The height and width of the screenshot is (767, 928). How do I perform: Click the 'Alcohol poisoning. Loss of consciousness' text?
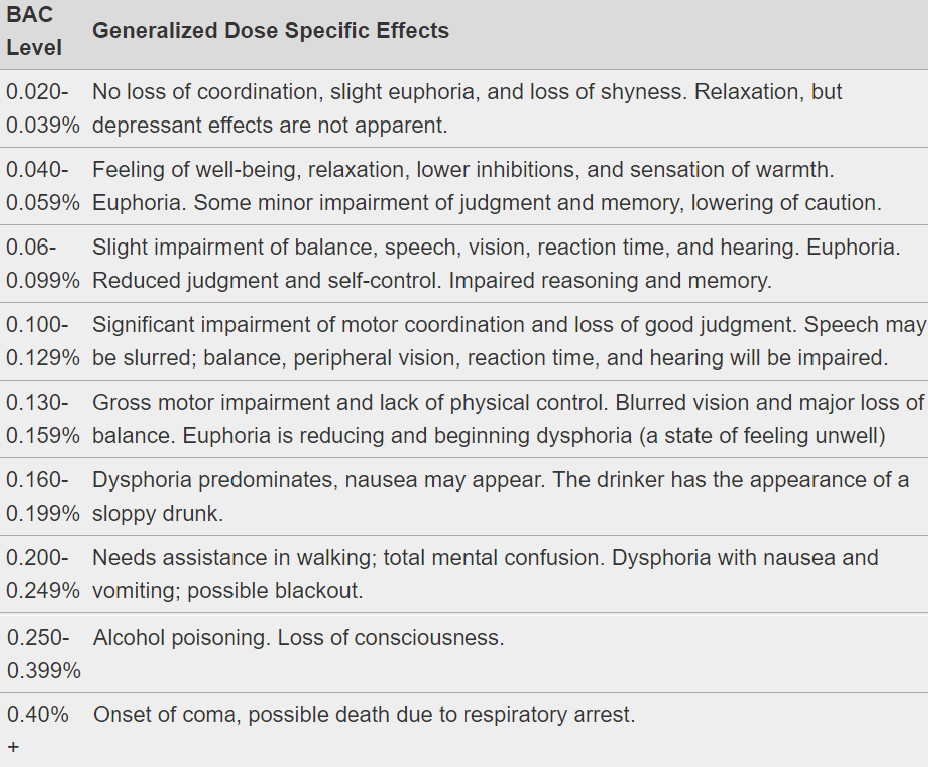(298, 638)
